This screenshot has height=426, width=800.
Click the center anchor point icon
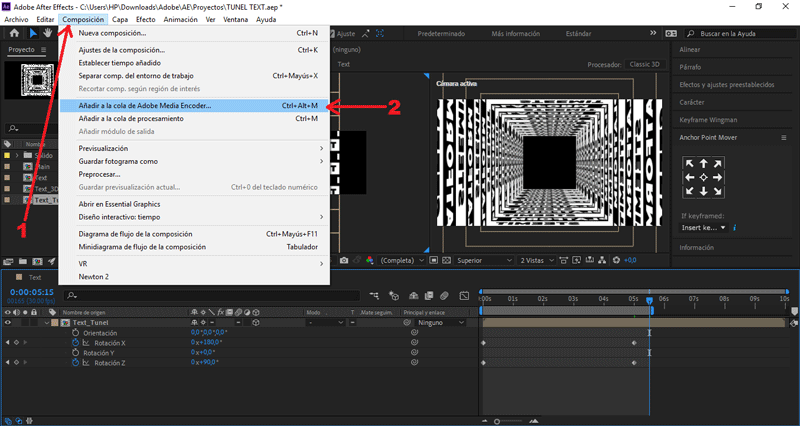[703, 177]
